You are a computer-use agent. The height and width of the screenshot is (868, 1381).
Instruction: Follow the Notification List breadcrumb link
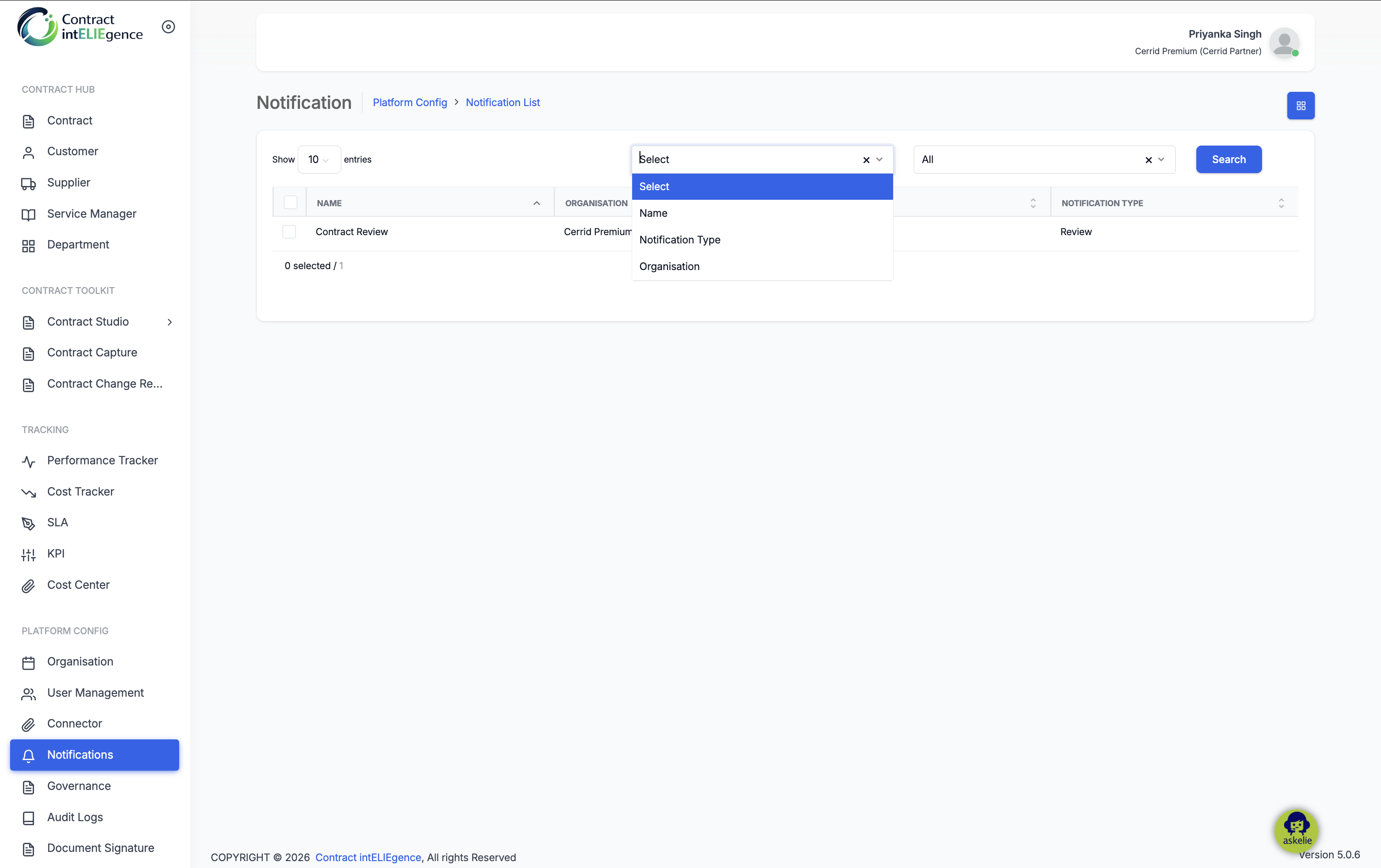[503, 102]
